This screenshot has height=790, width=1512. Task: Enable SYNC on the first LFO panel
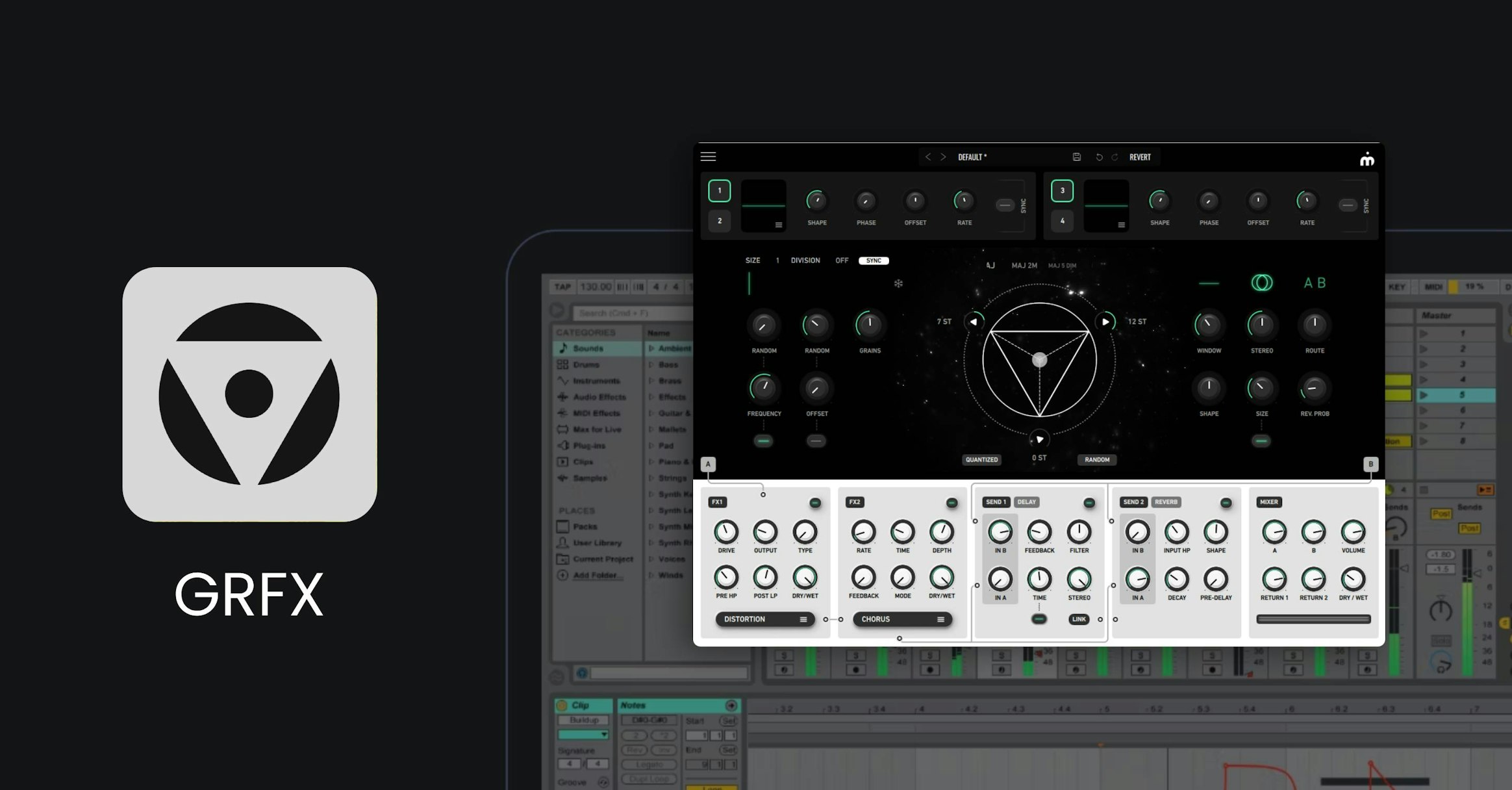point(1004,205)
